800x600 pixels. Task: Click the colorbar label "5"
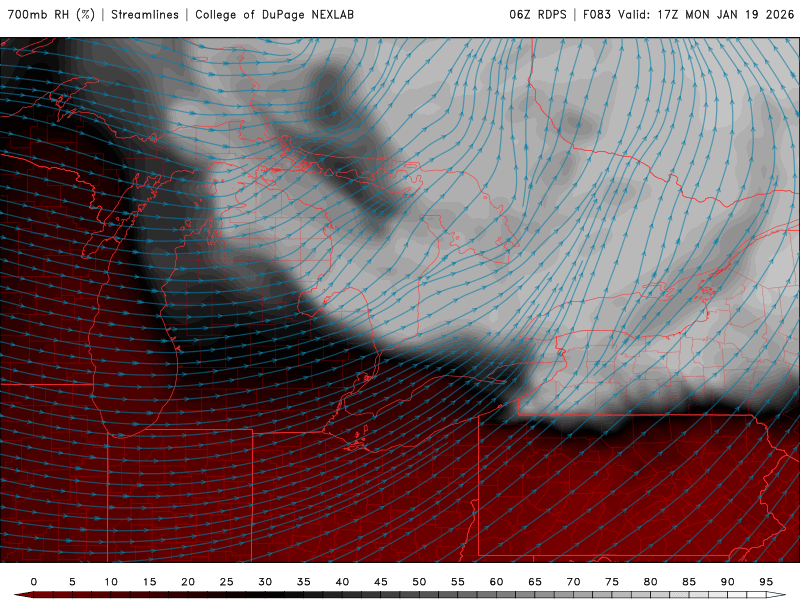72,582
